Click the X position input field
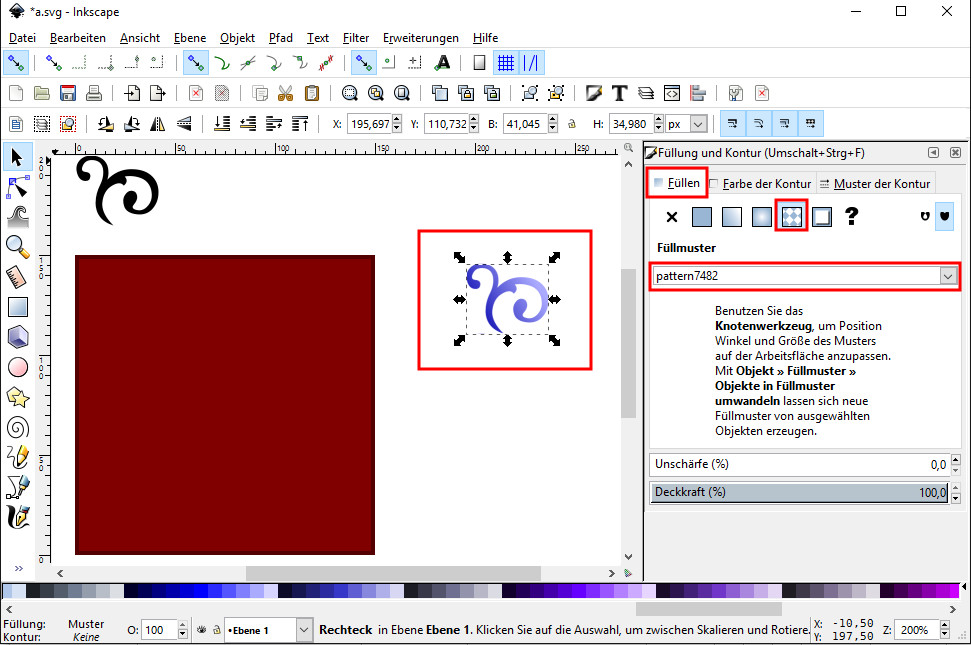Image resolution: width=971 pixels, height=645 pixels. point(372,125)
